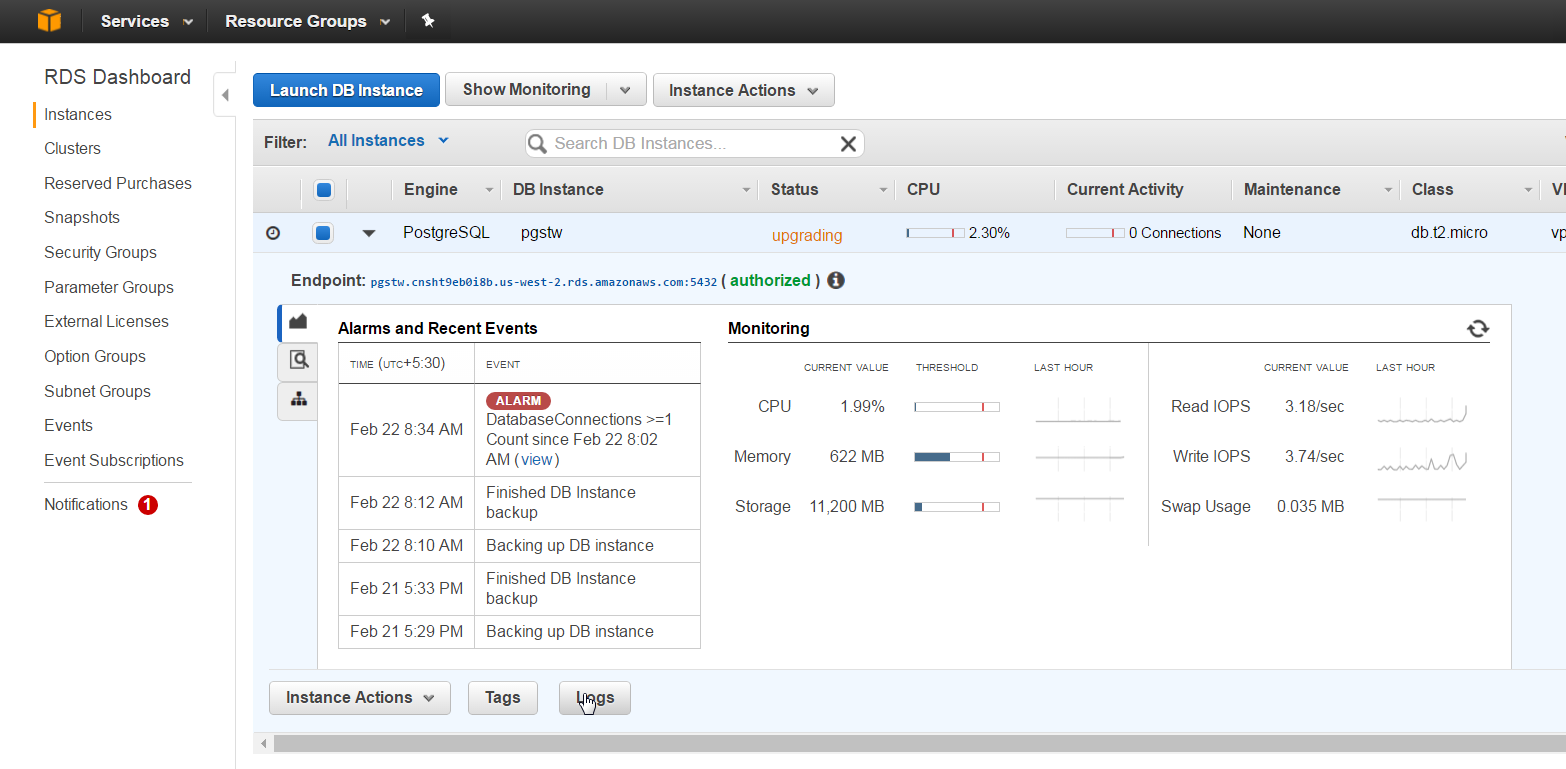Click the Show Monitoring button
Viewport: 1566px width, 769px height.
click(526, 90)
